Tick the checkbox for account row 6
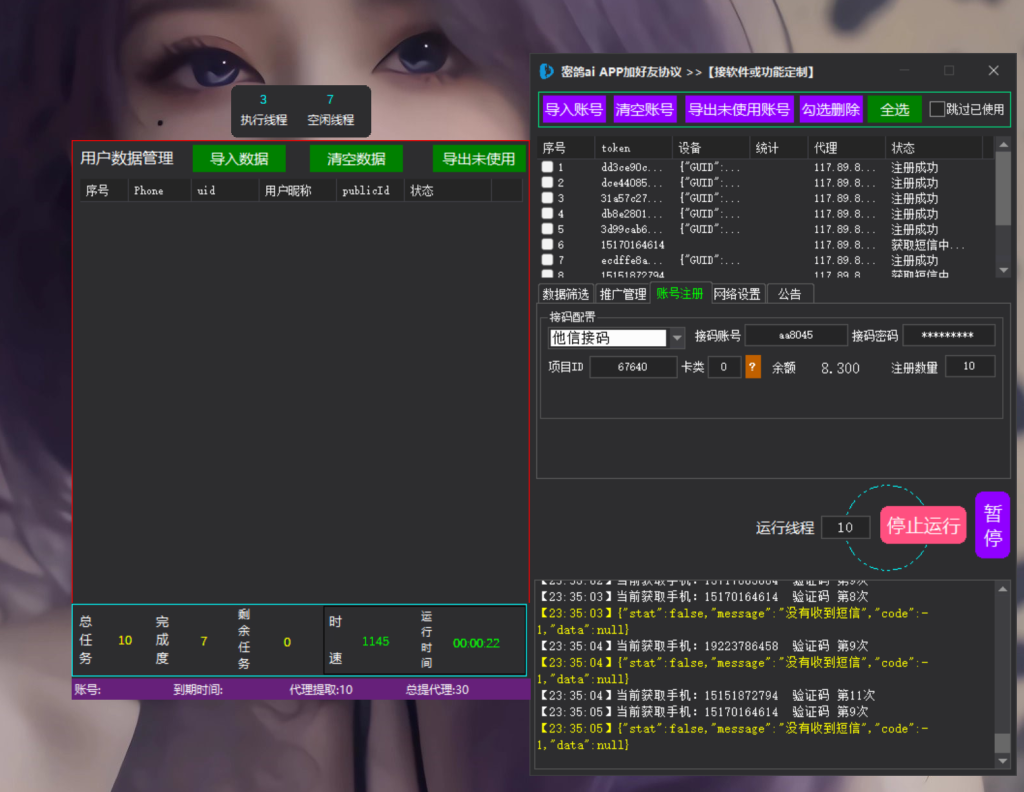Image resolution: width=1024 pixels, height=792 pixels. 547,245
